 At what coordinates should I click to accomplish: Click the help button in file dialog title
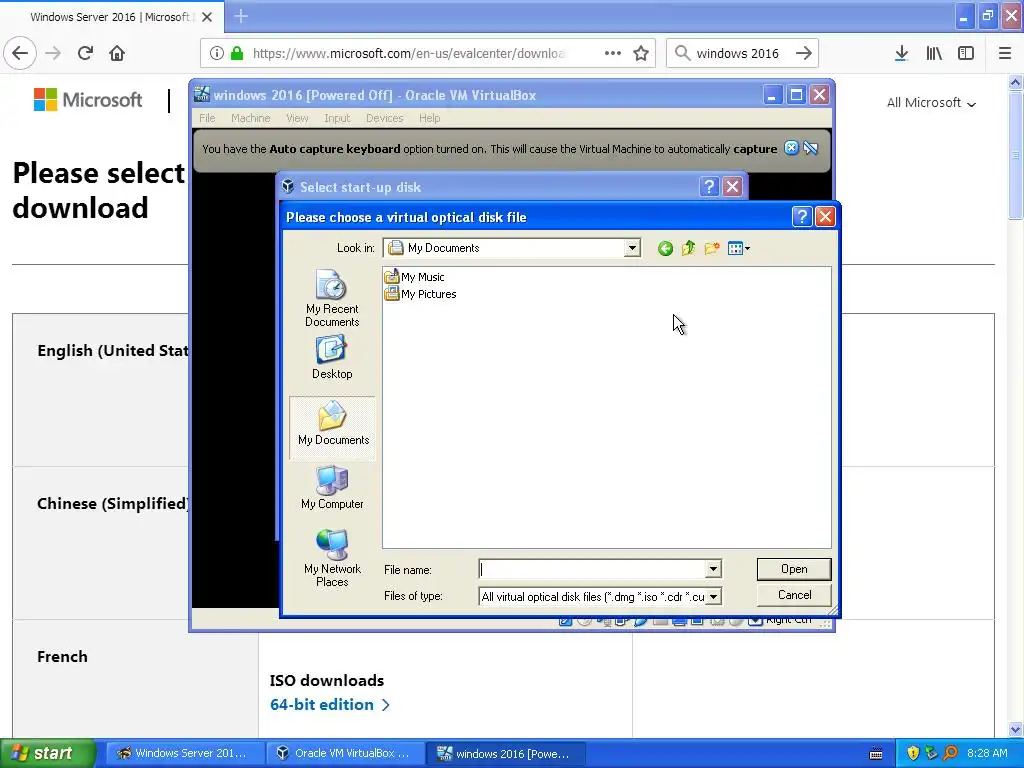801,217
